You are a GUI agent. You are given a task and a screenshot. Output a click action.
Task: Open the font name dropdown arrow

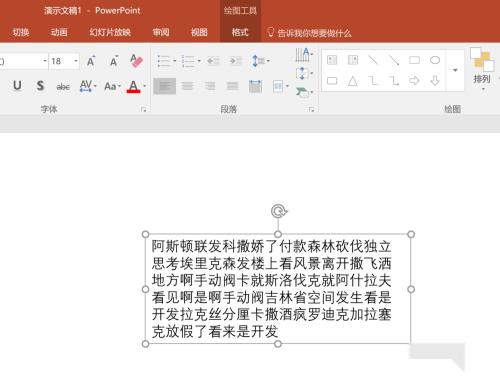(x=45, y=61)
